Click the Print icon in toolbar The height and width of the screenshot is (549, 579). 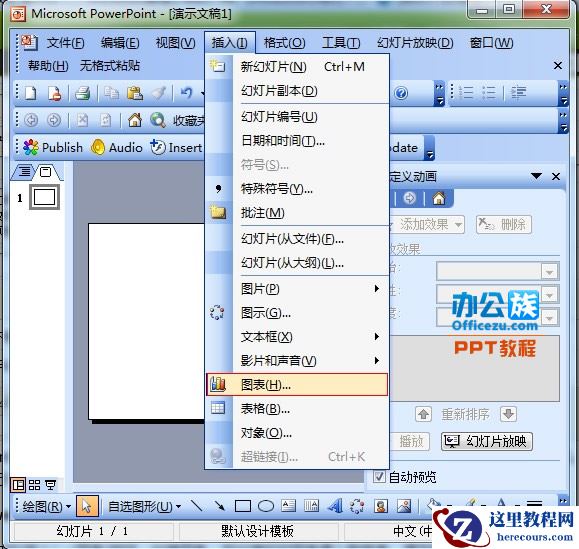click(x=82, y=93)
